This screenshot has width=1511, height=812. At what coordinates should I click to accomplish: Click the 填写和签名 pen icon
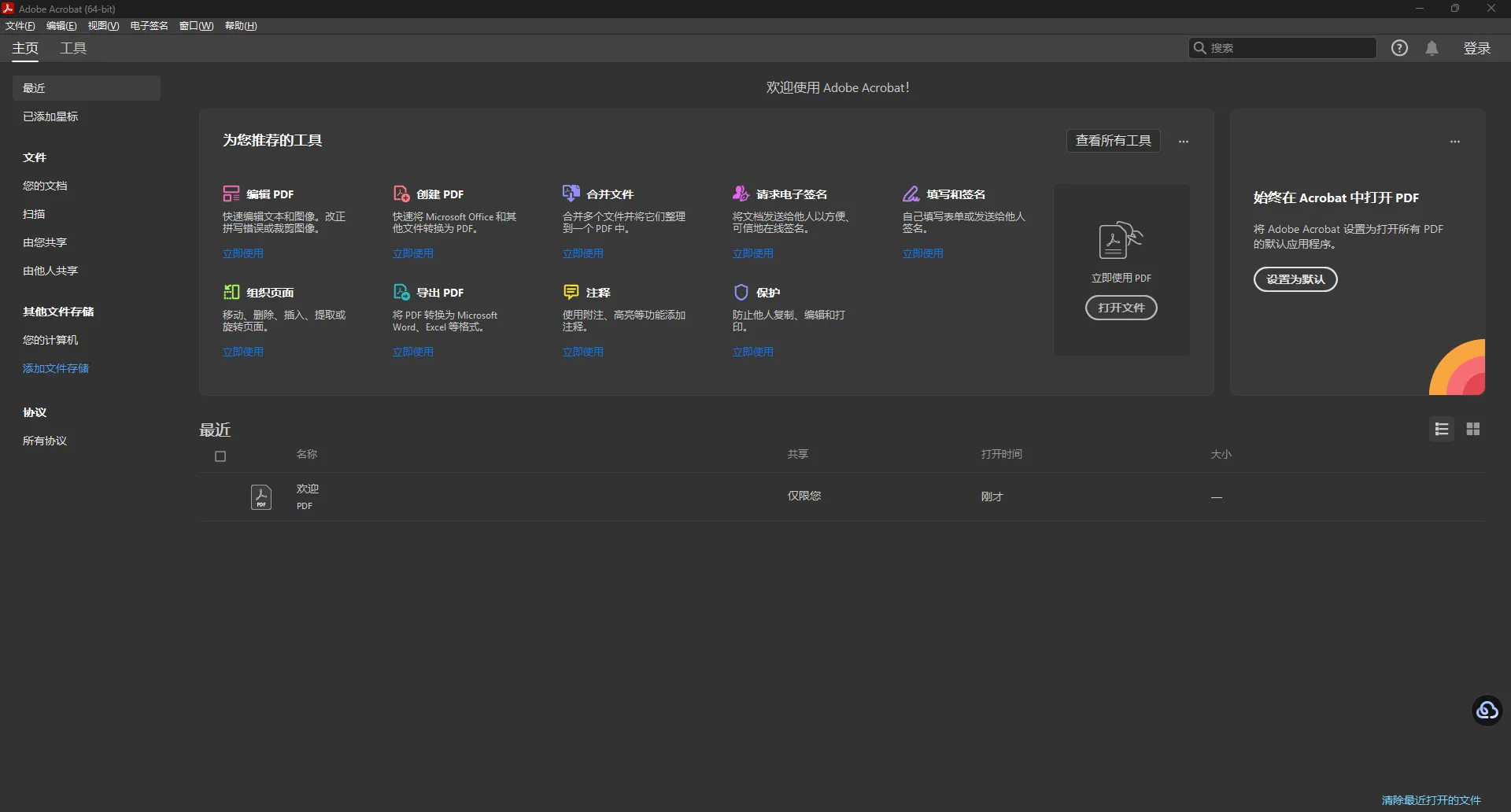(911, 194)
